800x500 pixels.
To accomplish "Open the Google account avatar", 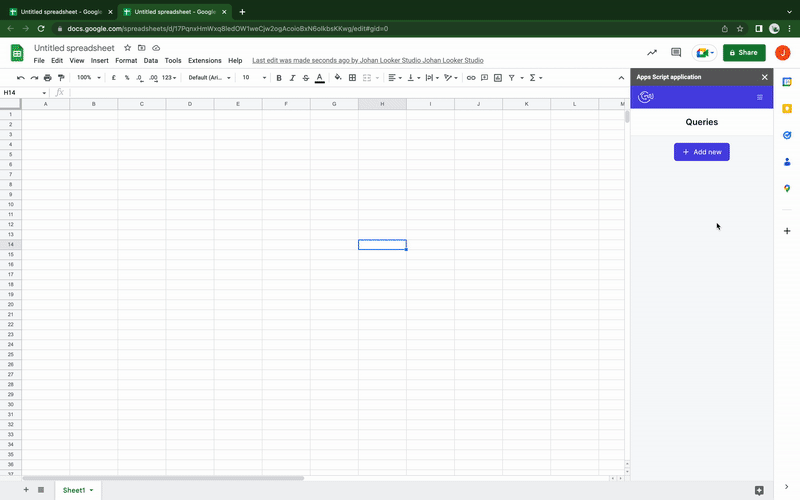I will (x=783, y=53).
